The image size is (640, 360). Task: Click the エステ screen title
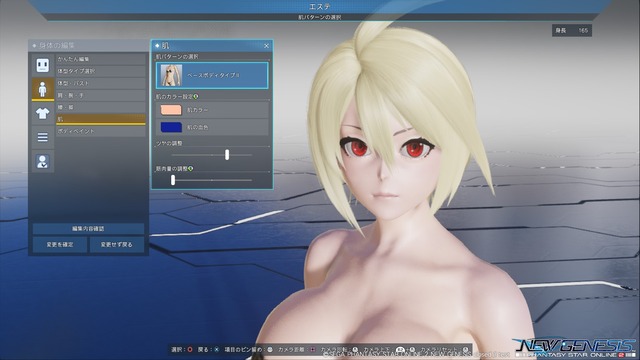click(320, 7)
